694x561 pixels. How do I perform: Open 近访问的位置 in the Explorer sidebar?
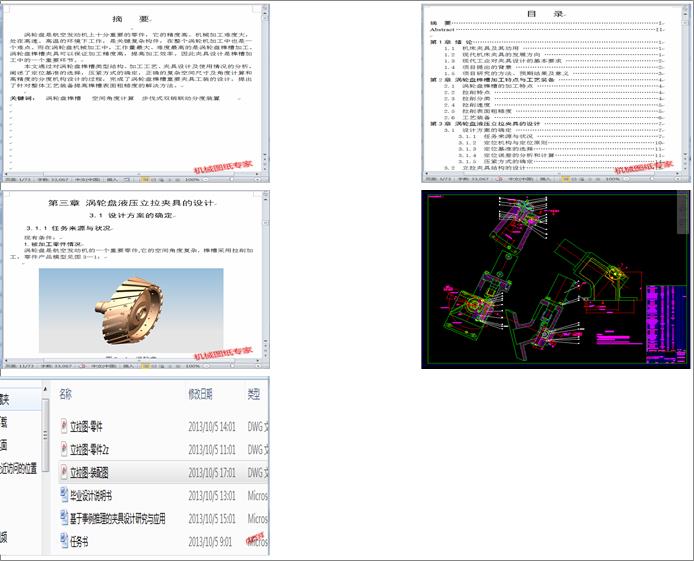click(19, 468)
